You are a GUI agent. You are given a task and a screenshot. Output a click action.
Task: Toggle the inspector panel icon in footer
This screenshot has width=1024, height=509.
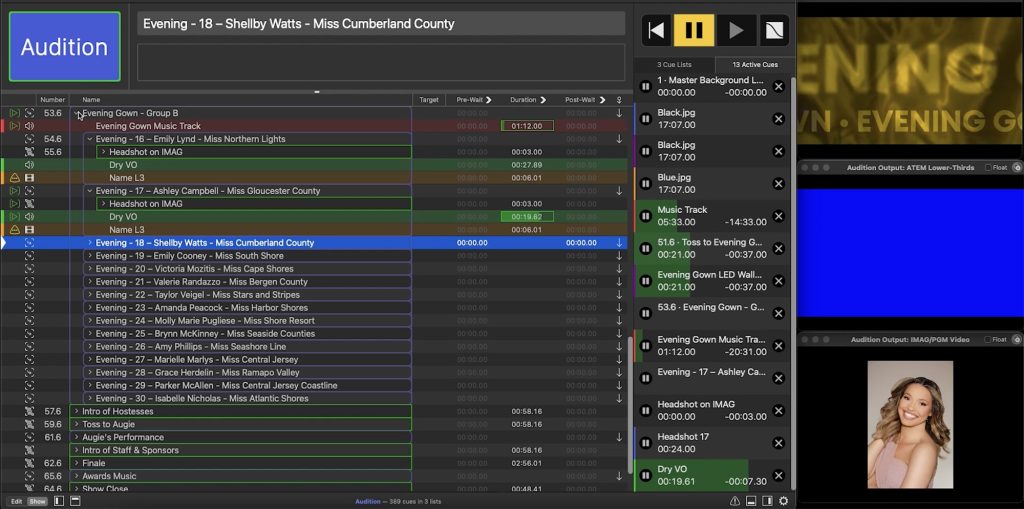(751, 501)
